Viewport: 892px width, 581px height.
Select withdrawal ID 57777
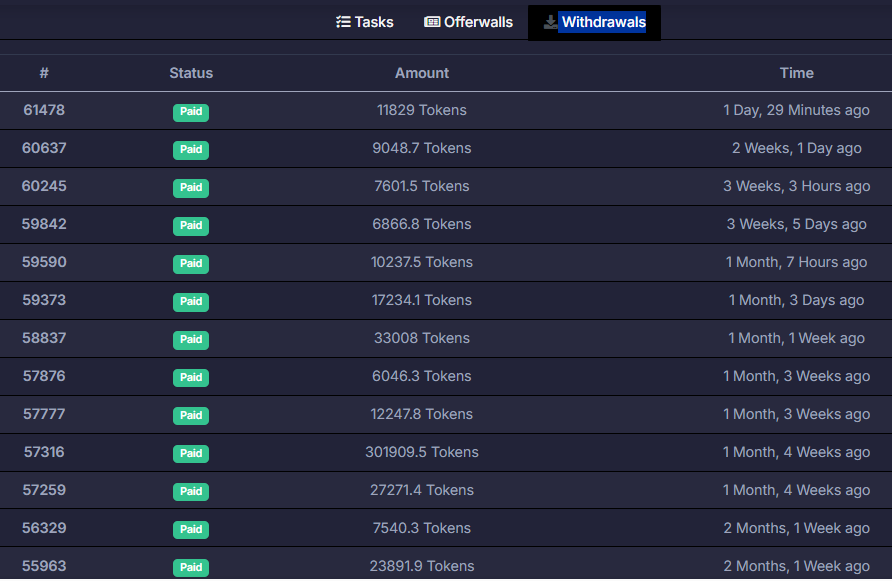(44, 414)
